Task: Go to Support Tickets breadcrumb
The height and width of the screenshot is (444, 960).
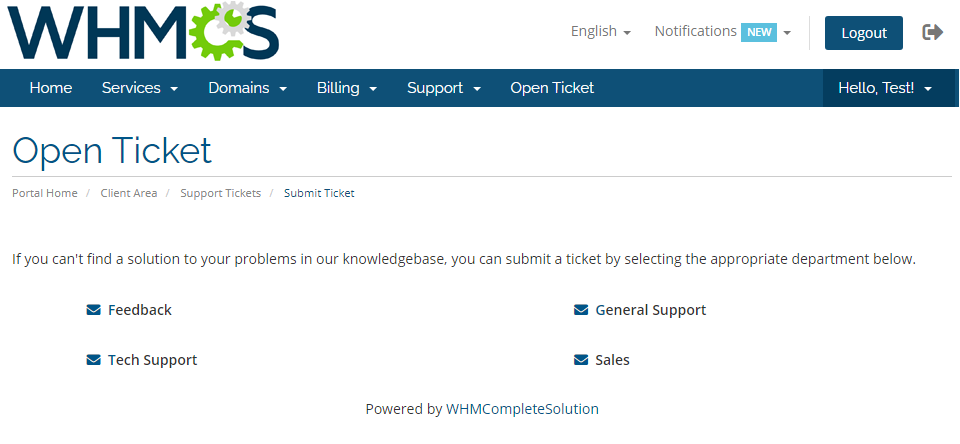Action: (x=220, y=194)
